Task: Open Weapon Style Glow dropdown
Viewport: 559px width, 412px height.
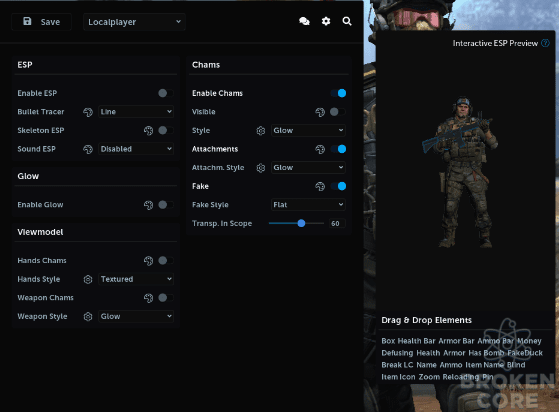Action: [136, 316]
